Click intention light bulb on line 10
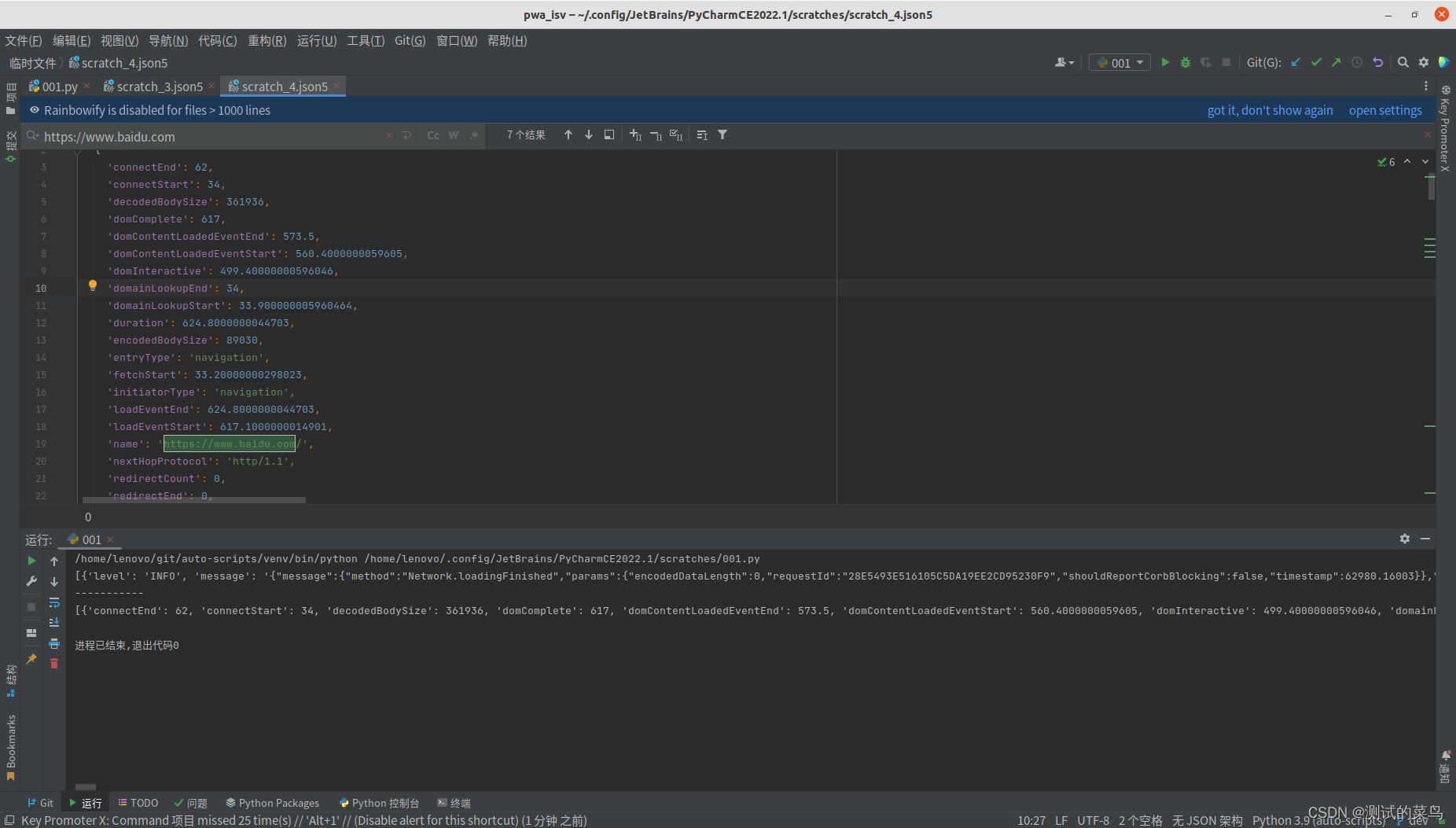Image resolution: width=1456 pixels, height=828 pixels. point(93,286)
